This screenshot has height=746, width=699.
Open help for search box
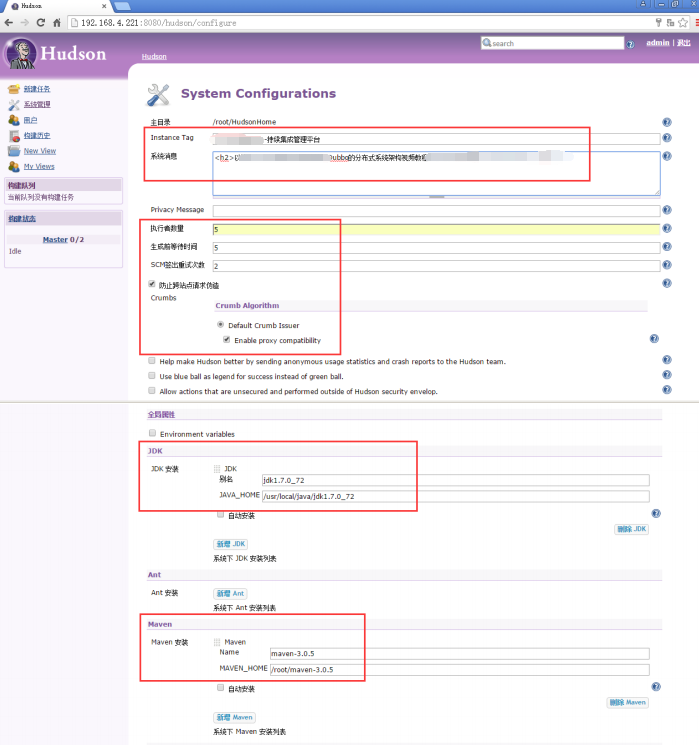pos(630,44)
